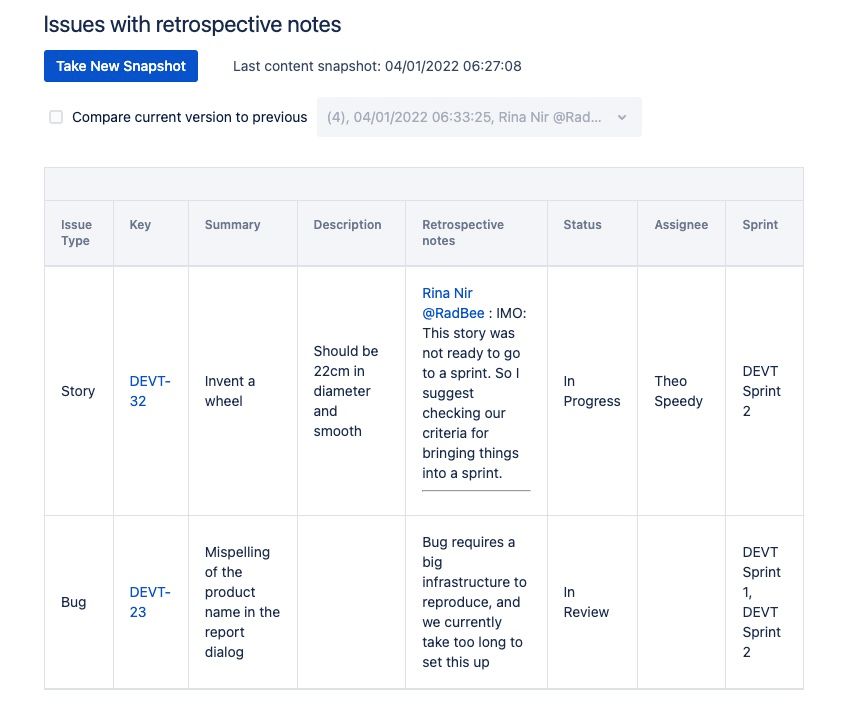Click the Retrospective notes column header
The width and height of the screenshot is (867, 711).
click(x=462, y=233)
